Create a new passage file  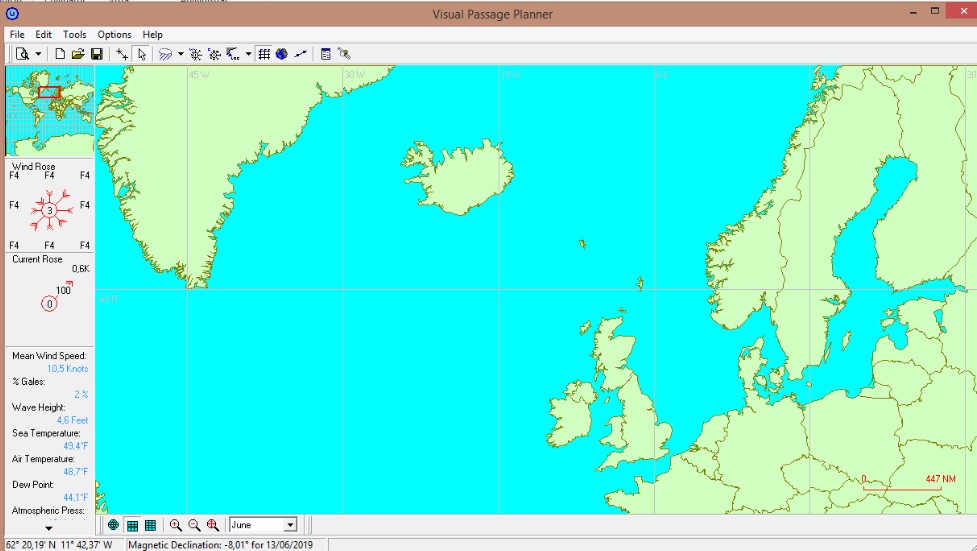point(60,54)
